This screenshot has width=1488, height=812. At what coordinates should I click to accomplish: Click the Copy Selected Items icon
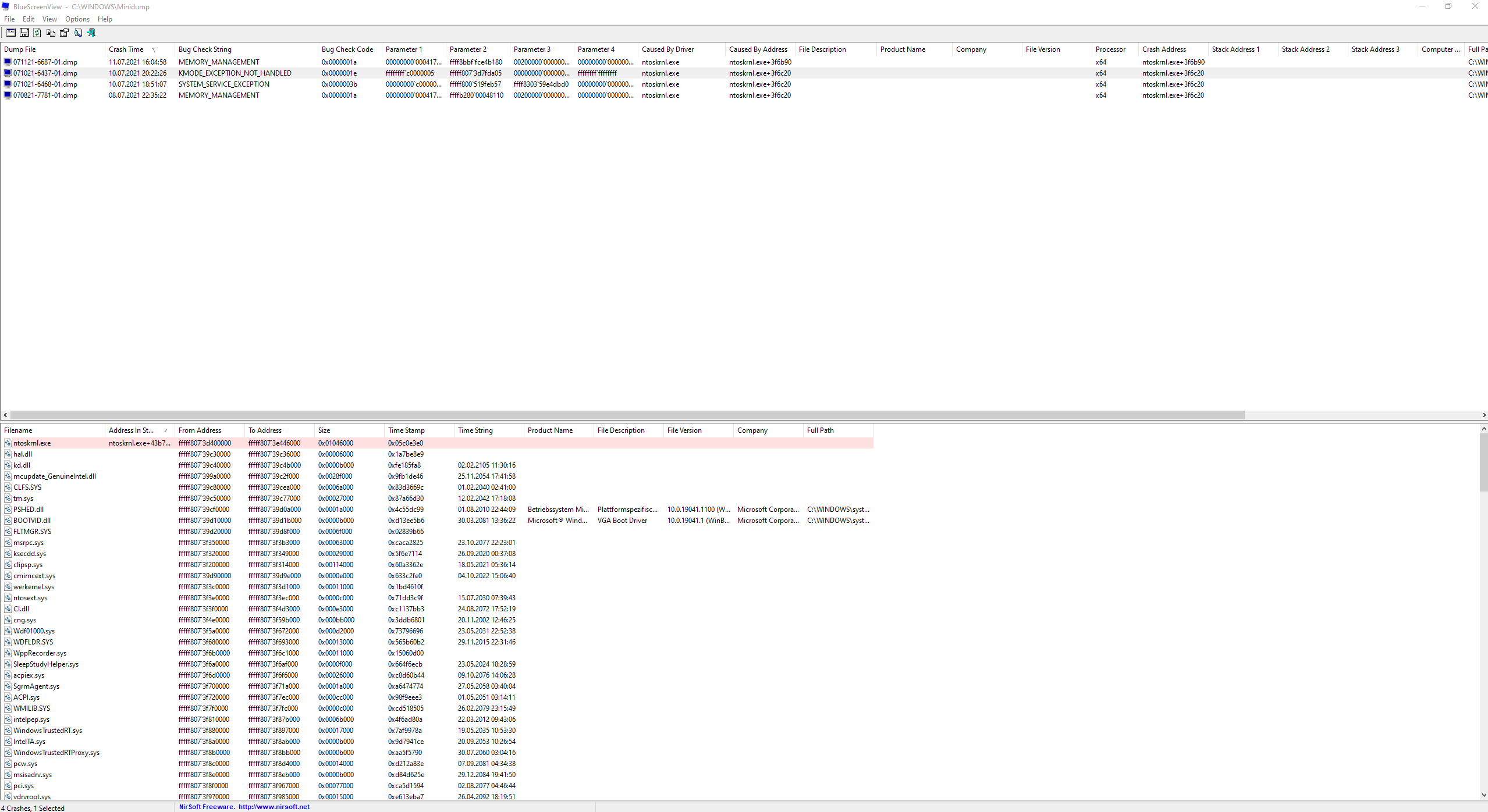(51, 33)
